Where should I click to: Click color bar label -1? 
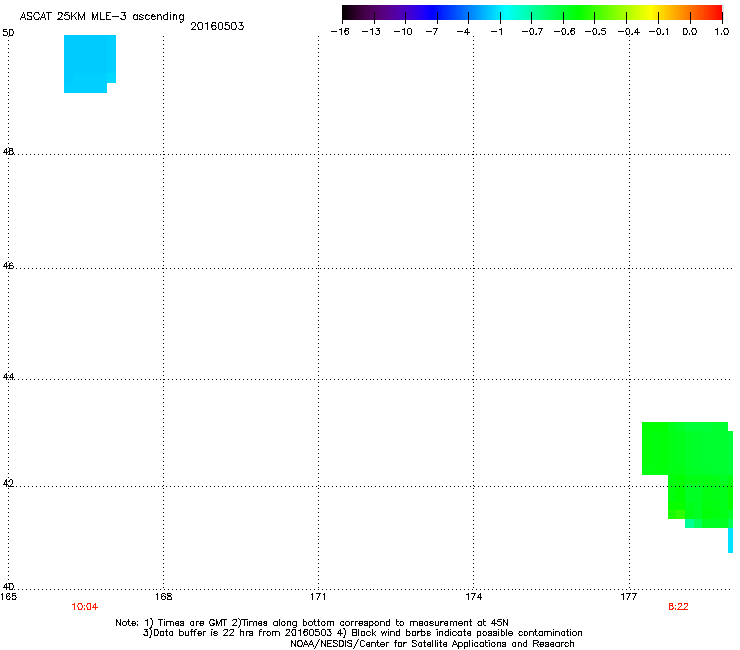tap(496, 32)
